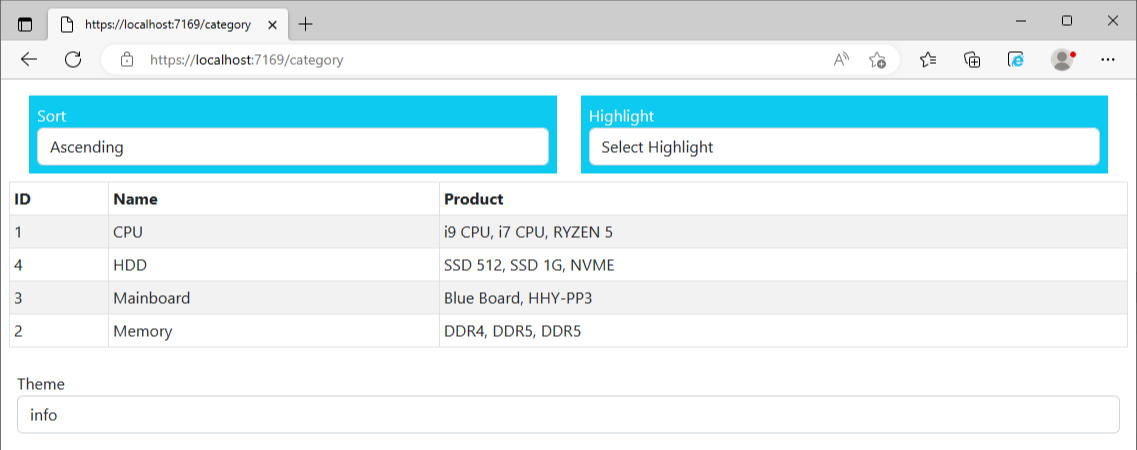Click the Product column header

[x=783, y=199]
